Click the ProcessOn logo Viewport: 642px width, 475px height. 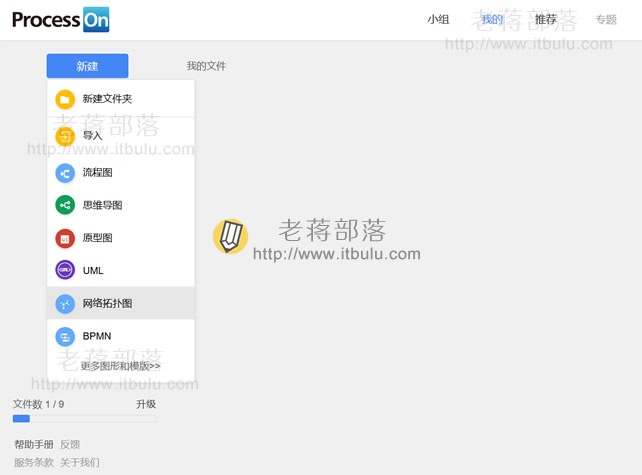coord(61,19)
